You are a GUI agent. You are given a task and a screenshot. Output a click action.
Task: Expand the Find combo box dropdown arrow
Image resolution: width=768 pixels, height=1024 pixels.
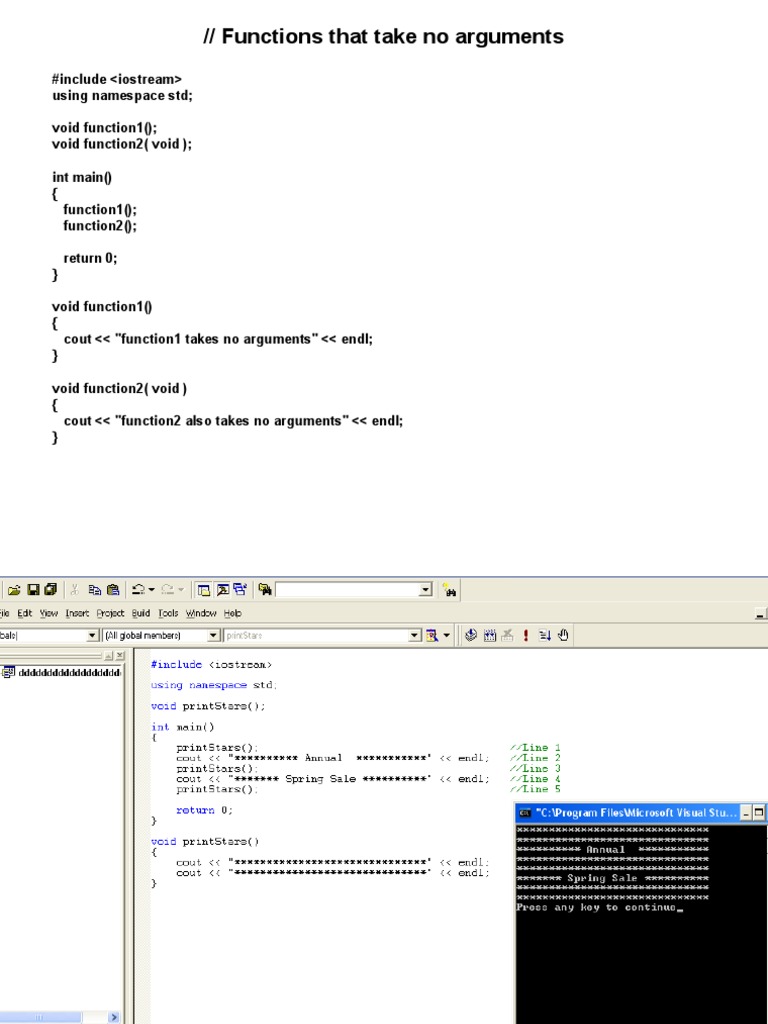click(x=426, y=590)
